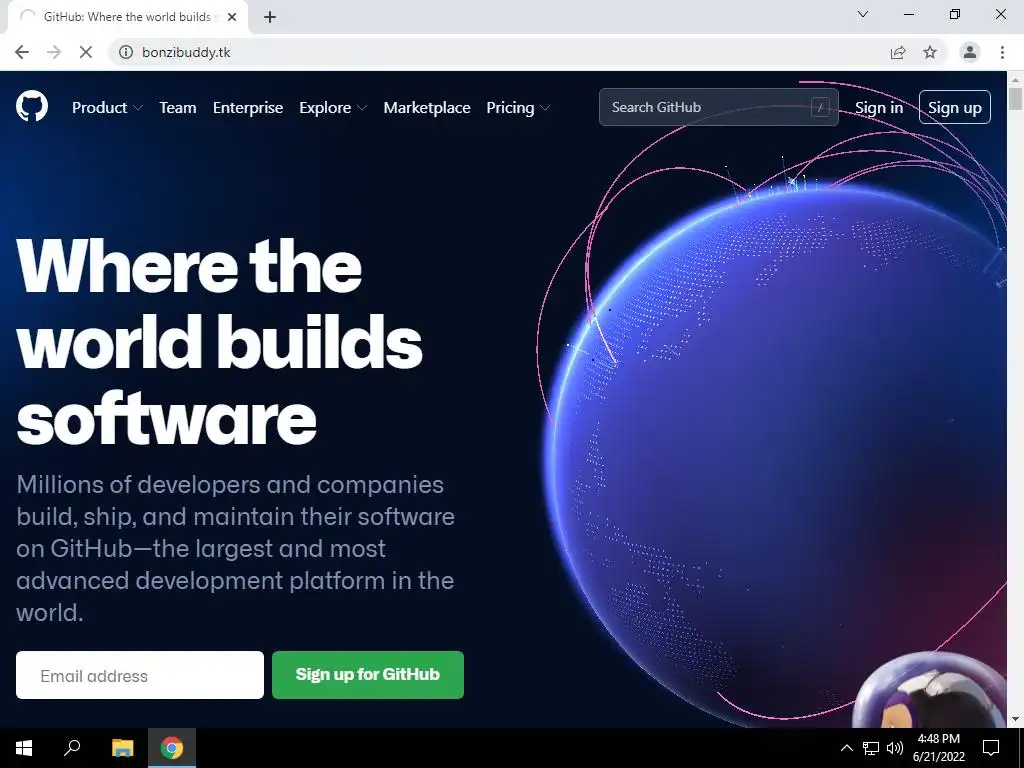1024x768 pixels.
Task: Restore down the Chrome window
Action: [955, 14]
